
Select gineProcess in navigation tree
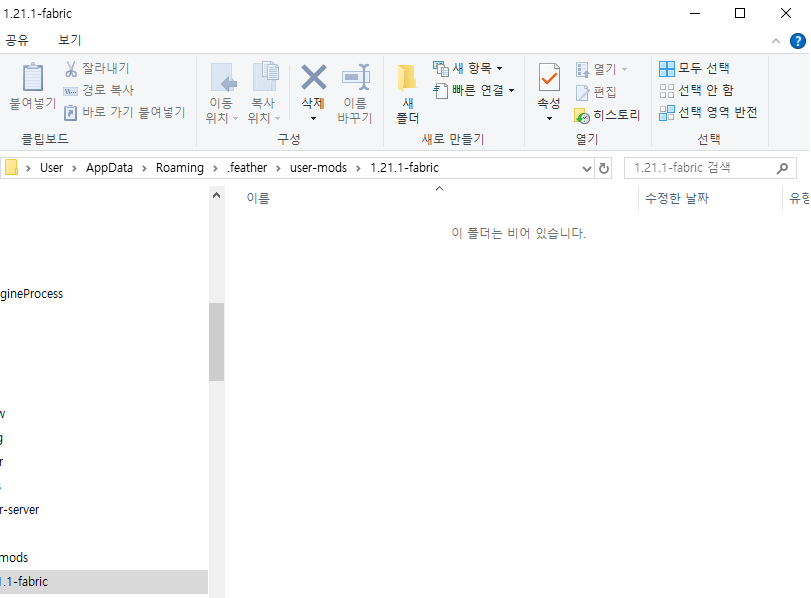pos(32,294)
